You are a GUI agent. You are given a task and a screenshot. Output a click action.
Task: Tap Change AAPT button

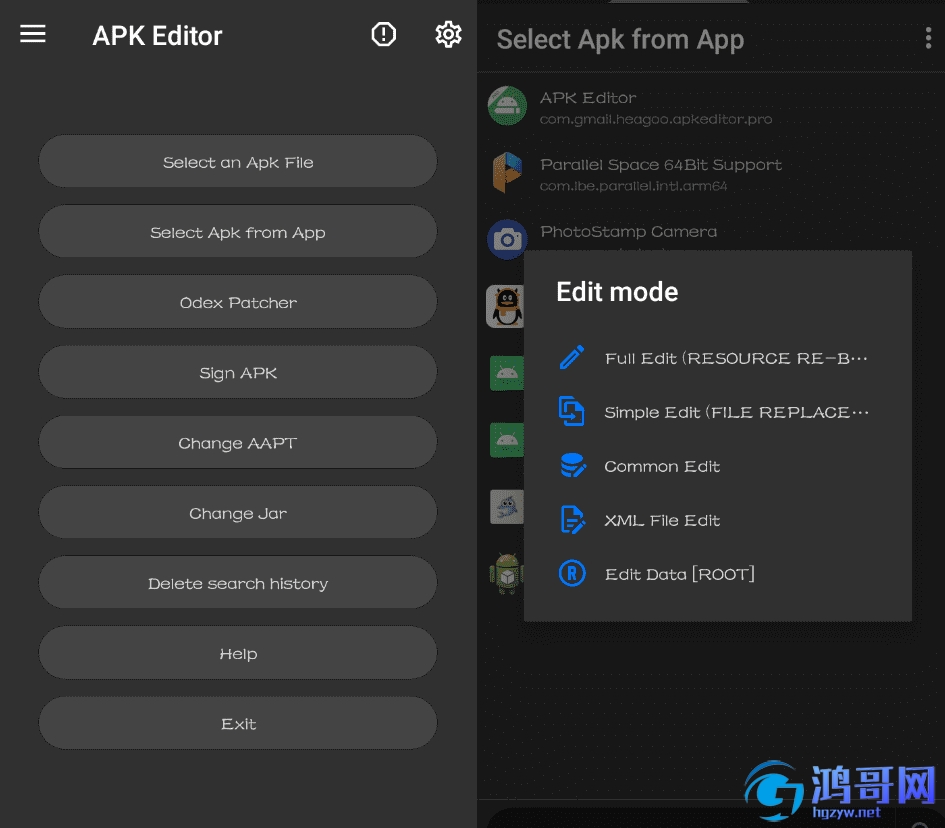point(238,442)
